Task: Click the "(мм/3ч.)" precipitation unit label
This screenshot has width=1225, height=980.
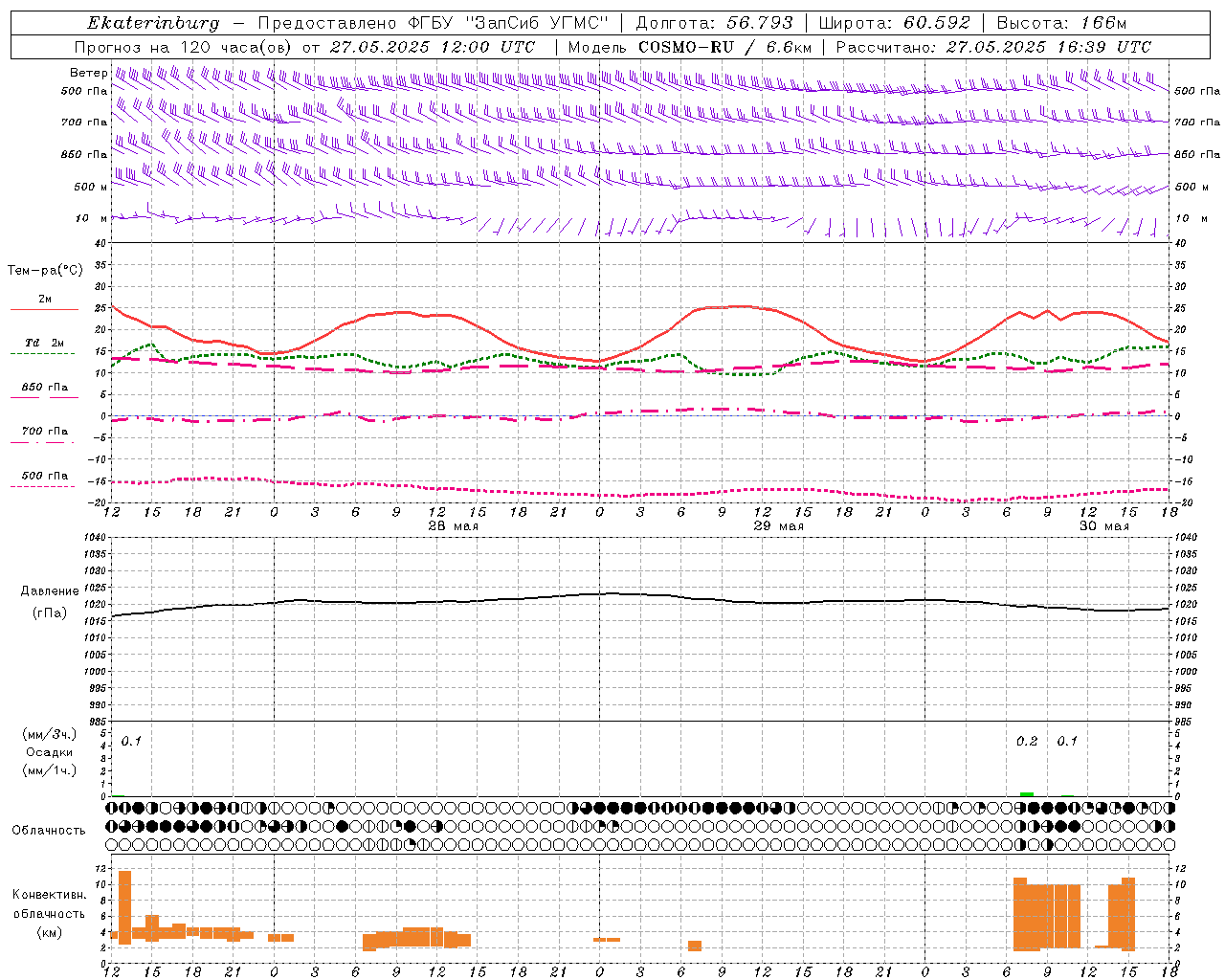Action: tap(50, 734)
